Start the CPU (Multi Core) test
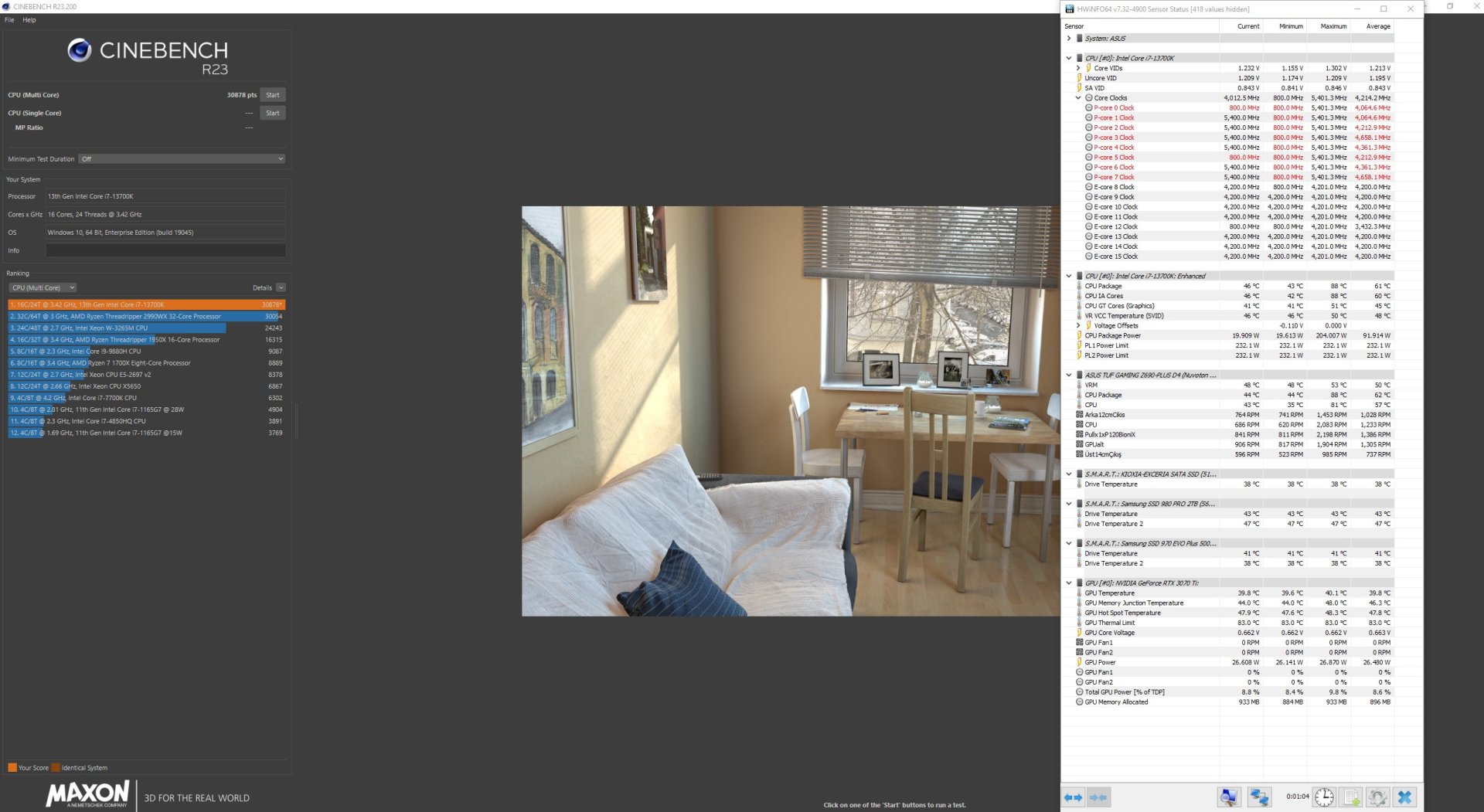The height and width of the screenshot is (812, 1484). [x=273, y=95]
